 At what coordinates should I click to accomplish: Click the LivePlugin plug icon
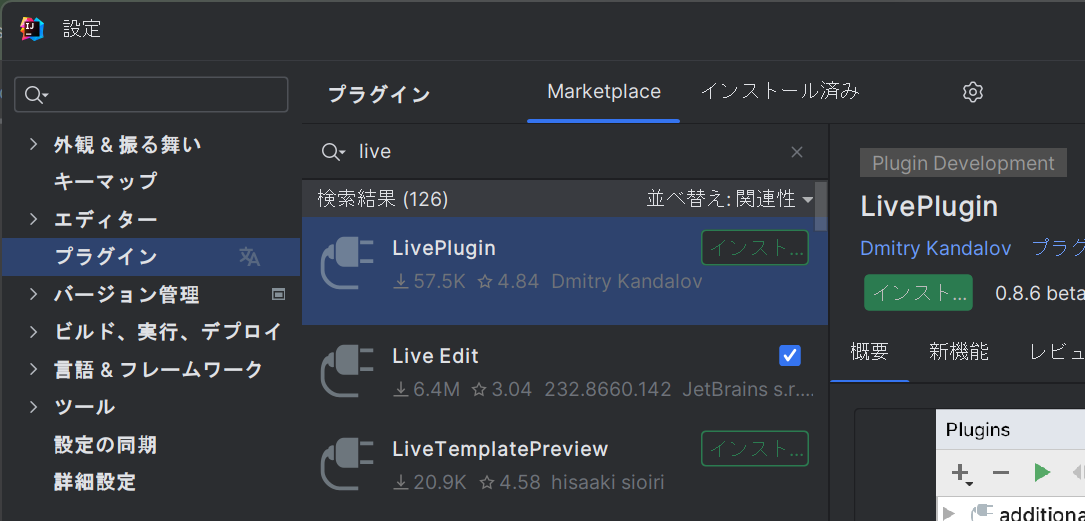[x=347, y=264]
